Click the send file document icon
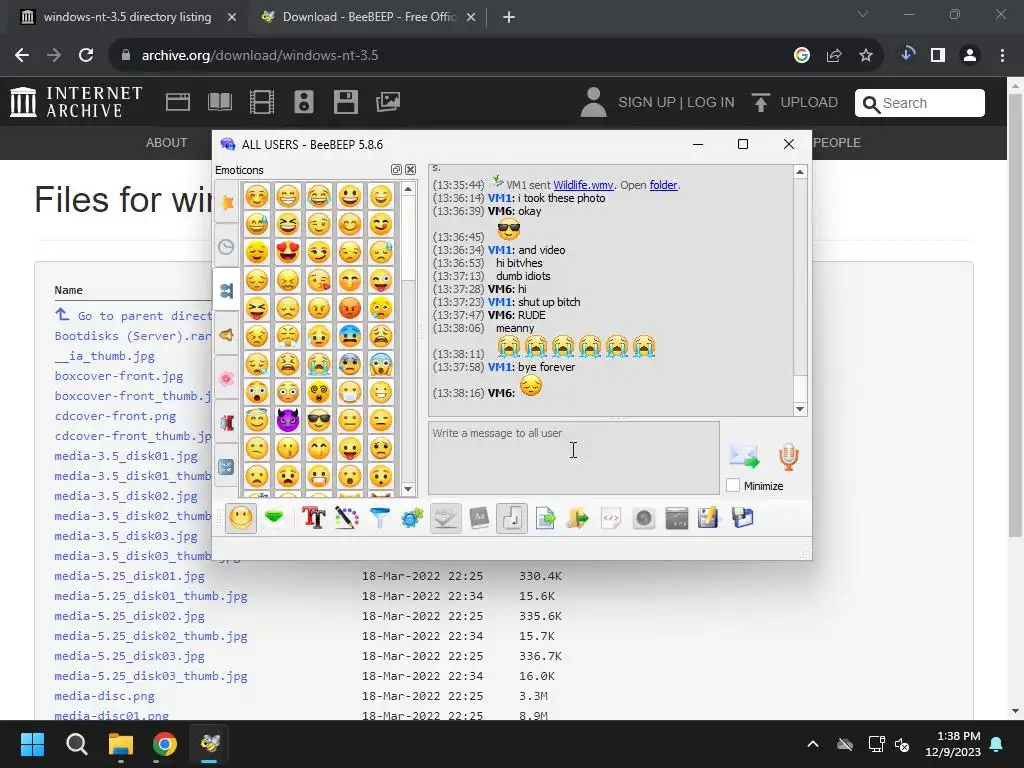The image size is (1024, 768). point(545,519)
